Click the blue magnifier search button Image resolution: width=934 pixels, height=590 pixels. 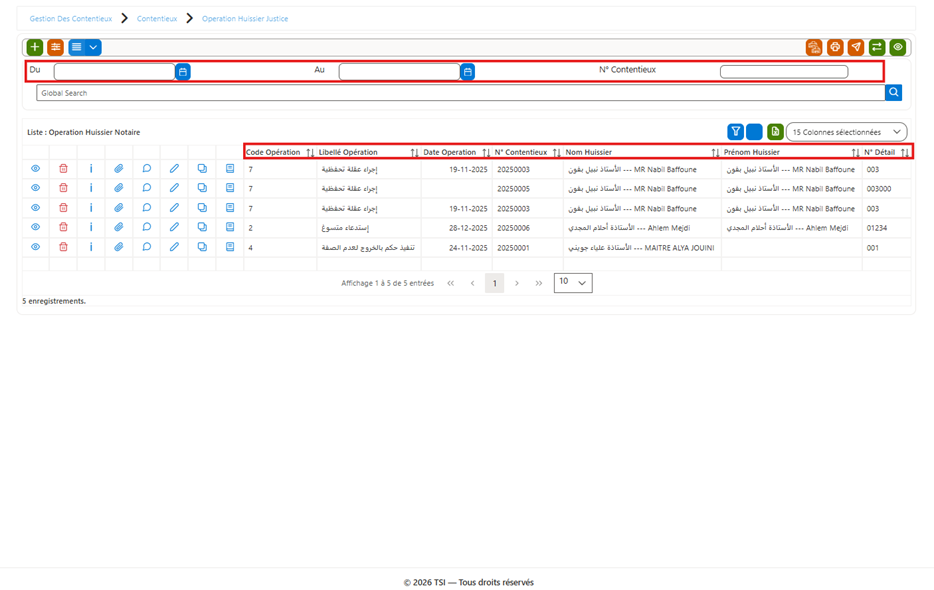tap(893, 92)
